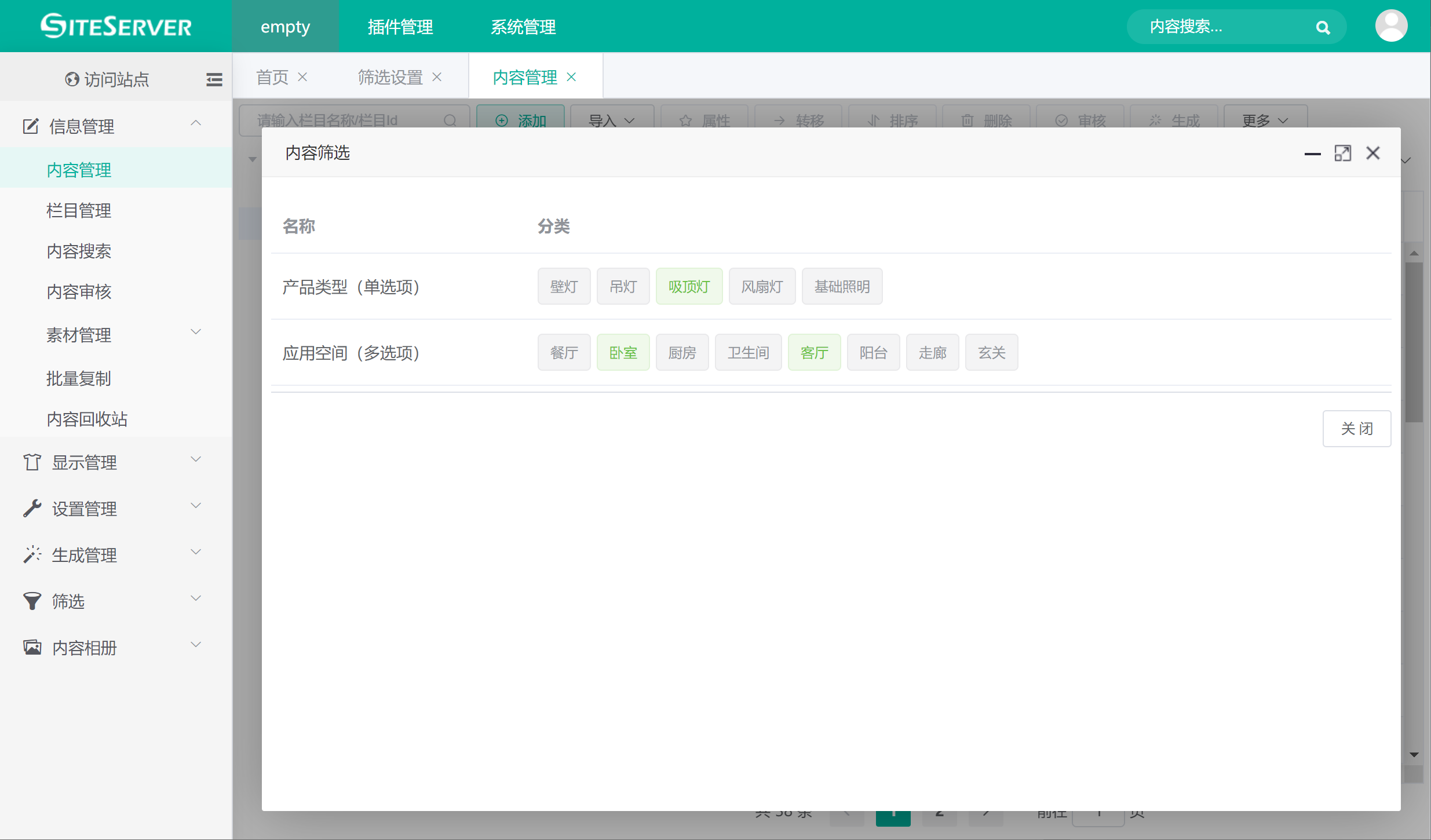Toggle the sidebar collapse hamburger icon
This screenshot has height=840, width=1431.
pos(214,79)
